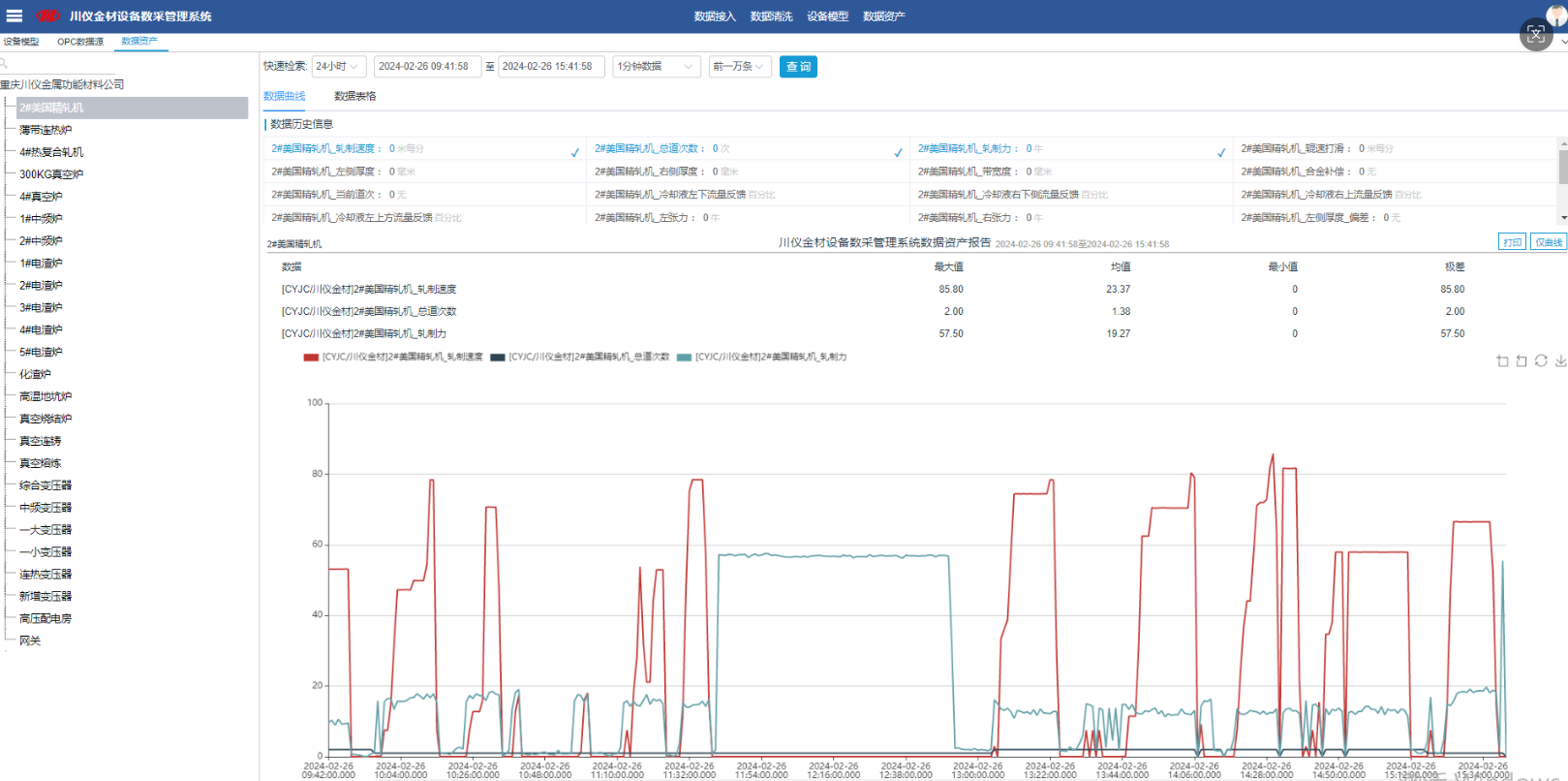
Task: Click the 打印 print button
Action: click(x=1512, y=242)
